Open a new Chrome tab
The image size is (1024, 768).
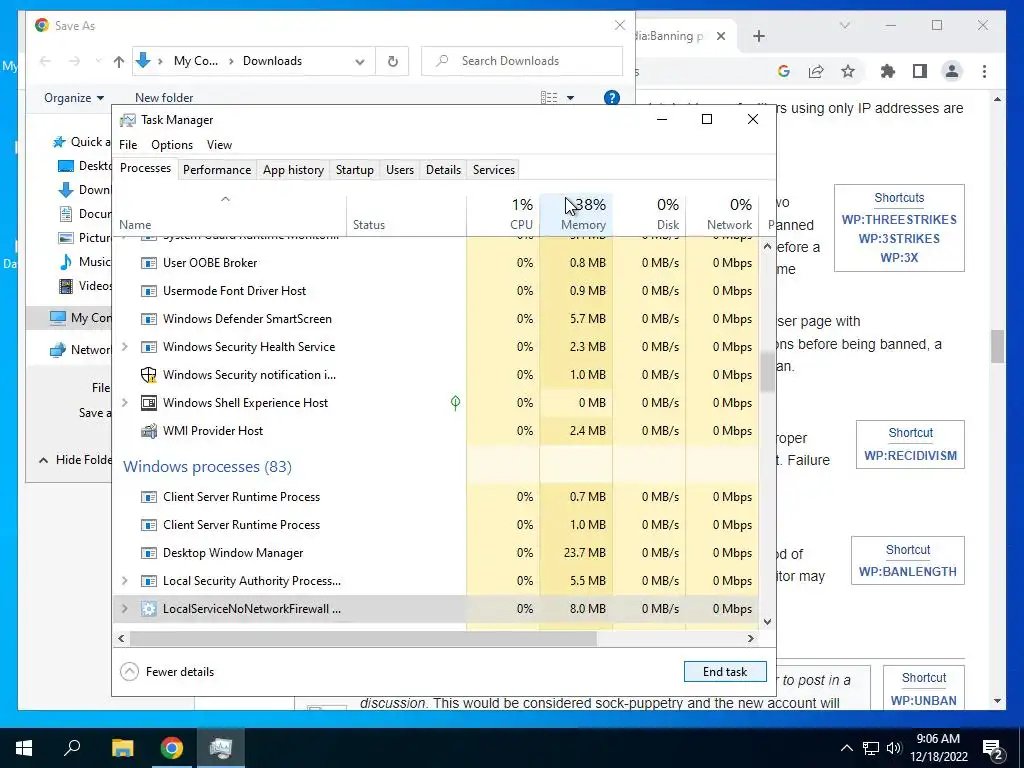[x=758, y=36]
